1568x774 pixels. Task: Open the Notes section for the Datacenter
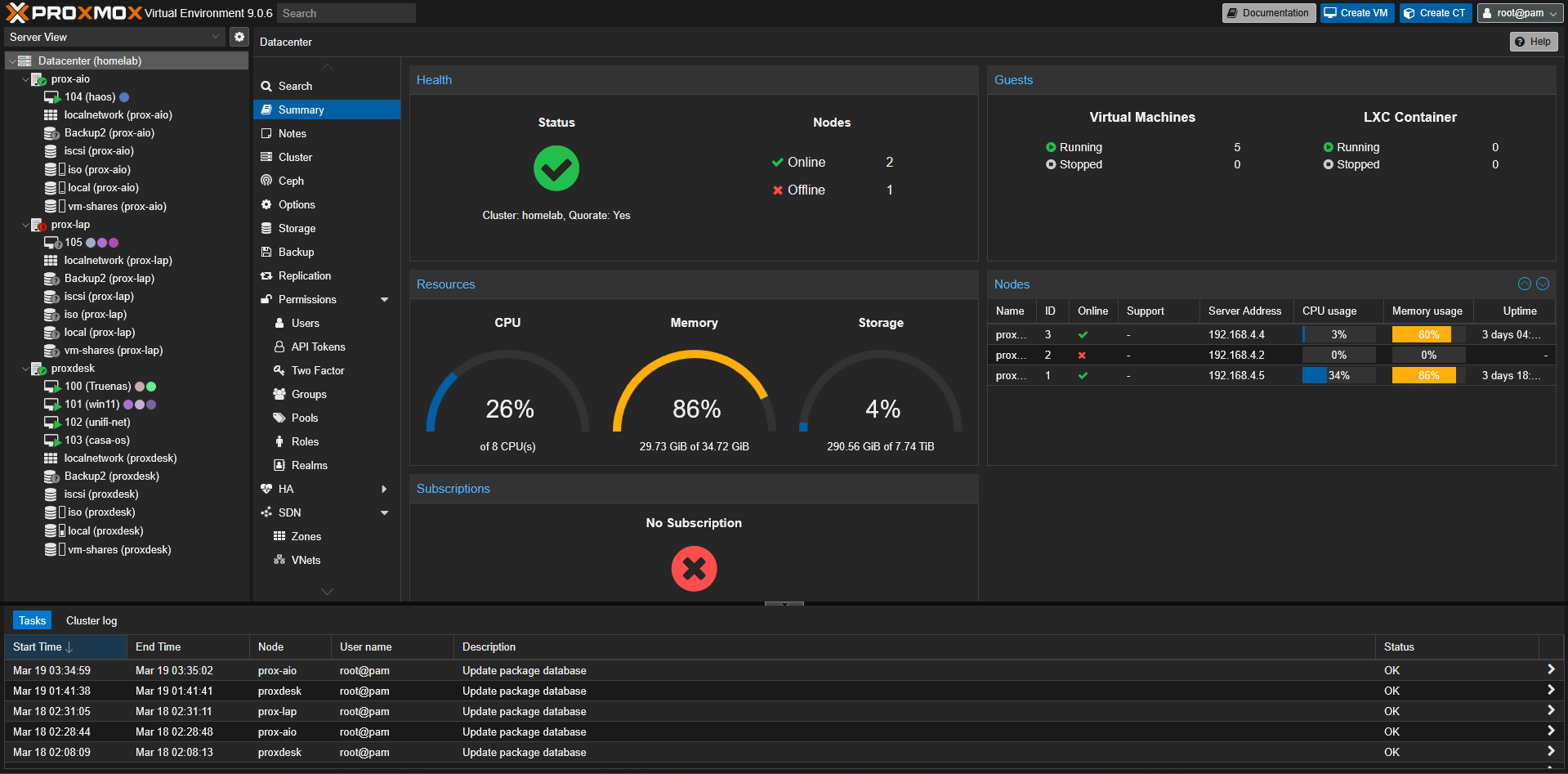[x=293, y=133]
